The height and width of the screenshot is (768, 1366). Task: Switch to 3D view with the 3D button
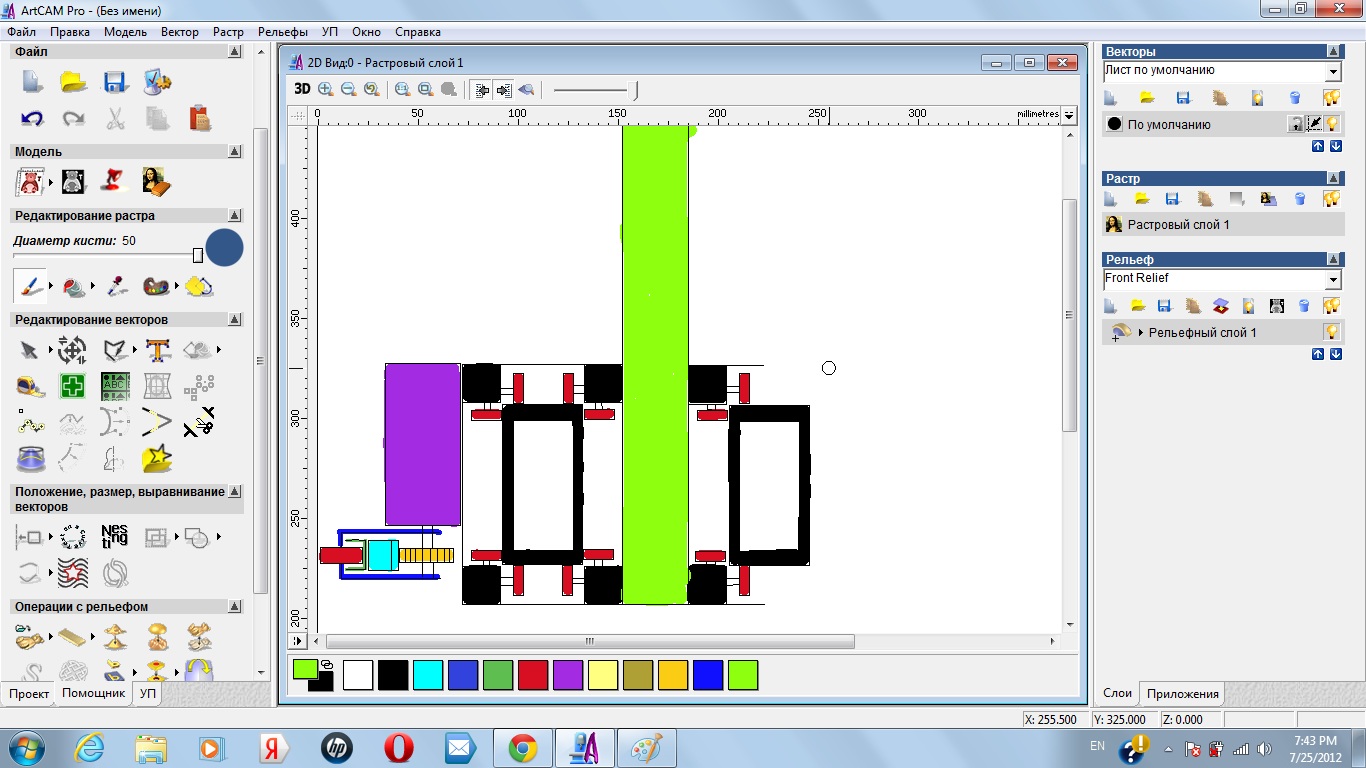(x=302, y=89)
